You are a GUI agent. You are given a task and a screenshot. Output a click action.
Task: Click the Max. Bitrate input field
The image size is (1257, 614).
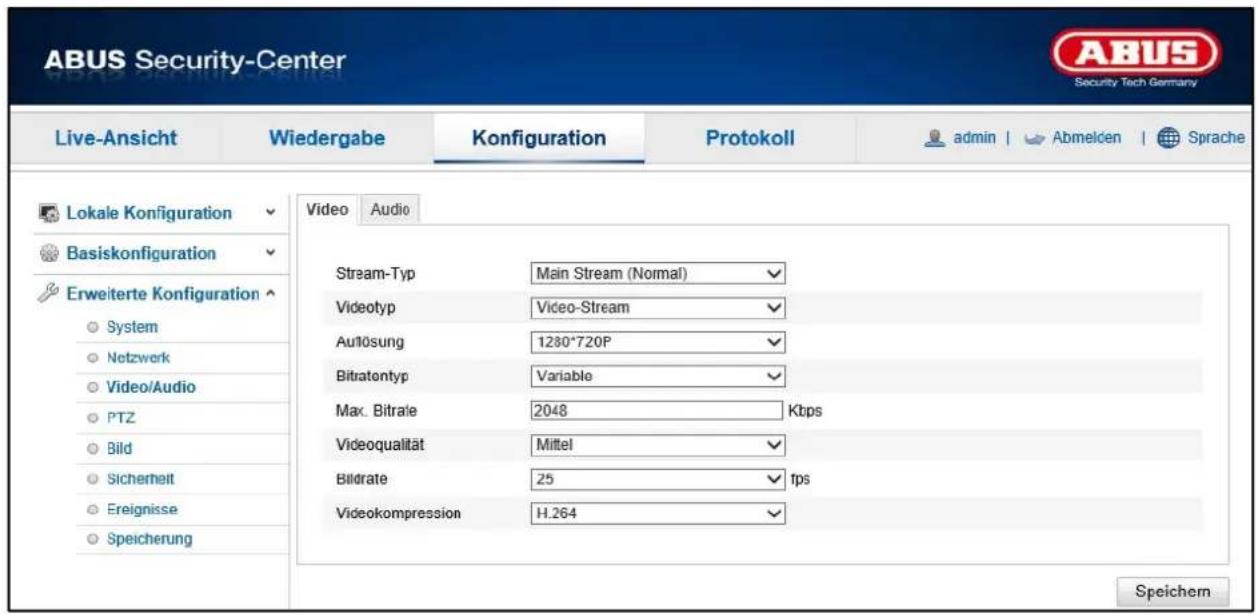[657, 410]
